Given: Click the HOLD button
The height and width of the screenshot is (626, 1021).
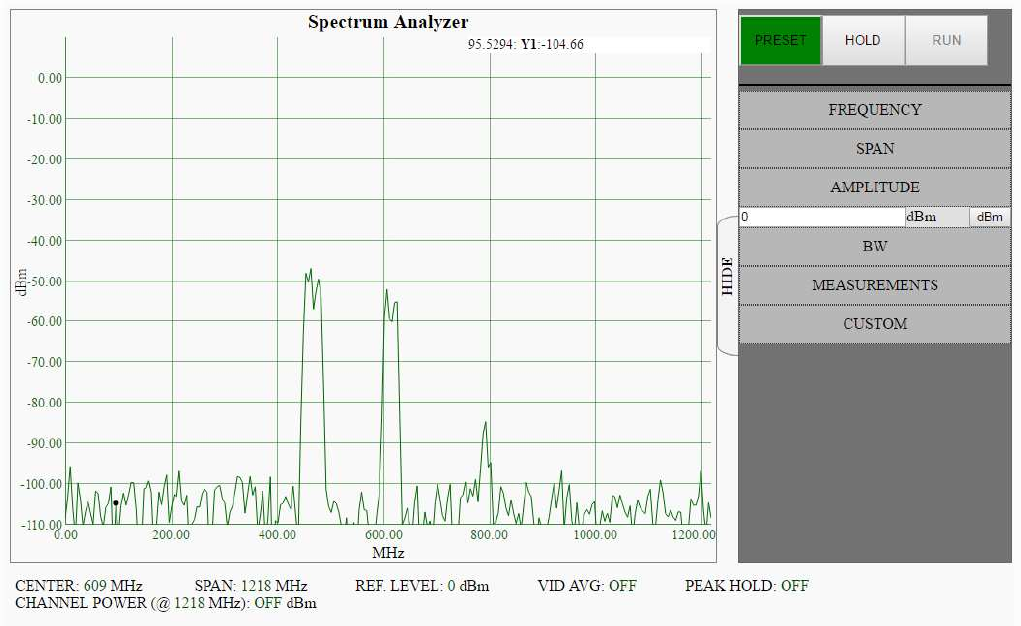Looking at the screenshot, I should (x=863, y=40).
